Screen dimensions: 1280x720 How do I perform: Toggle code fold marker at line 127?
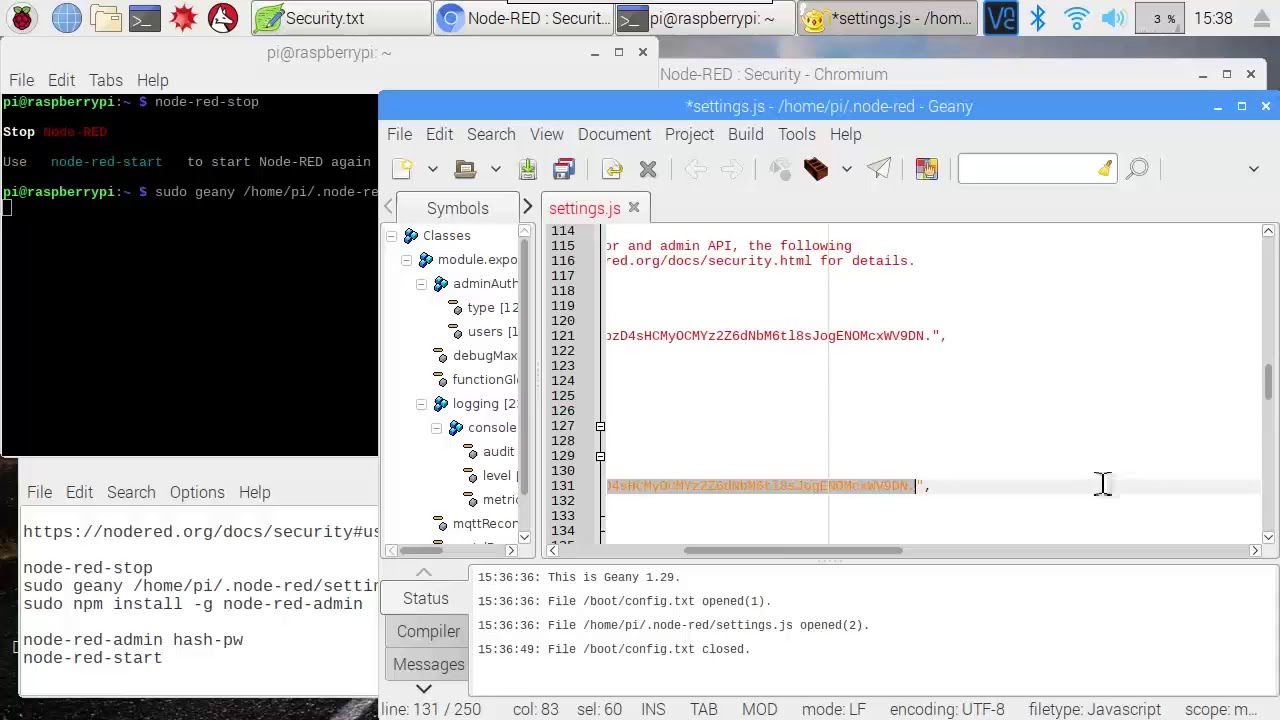pos(600,427)
